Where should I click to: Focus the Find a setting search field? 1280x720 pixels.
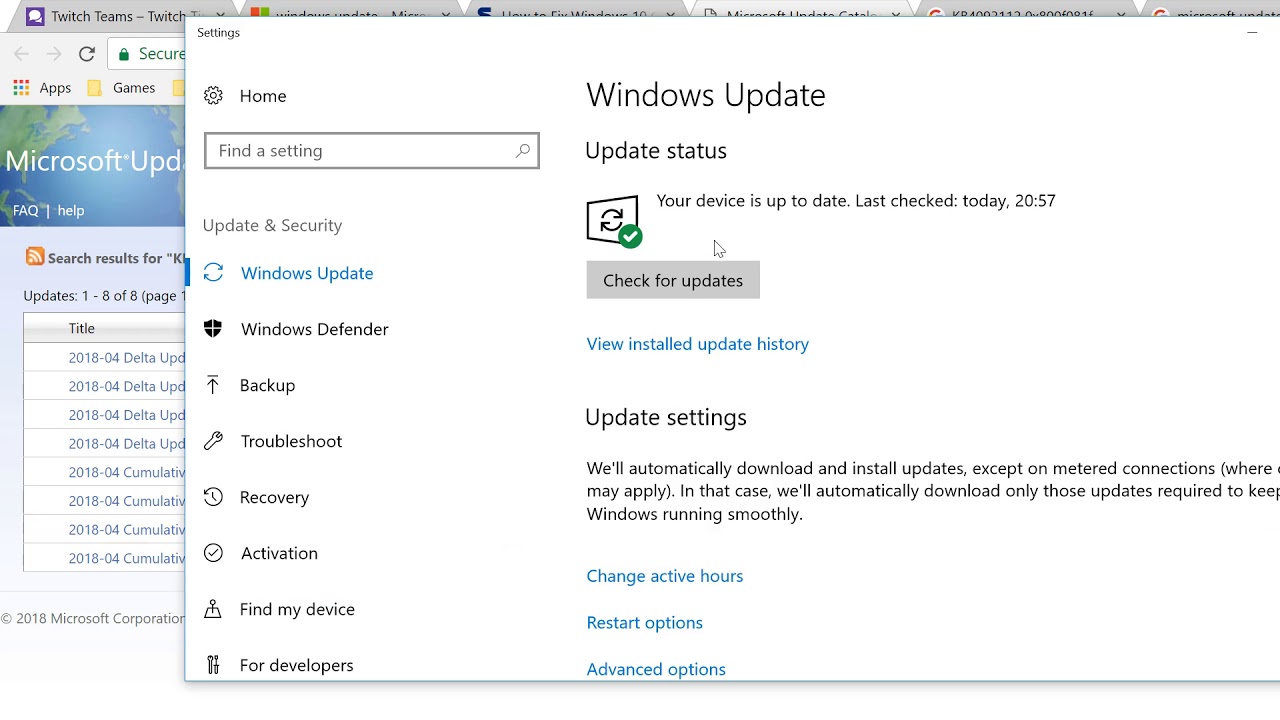(372, 151)
